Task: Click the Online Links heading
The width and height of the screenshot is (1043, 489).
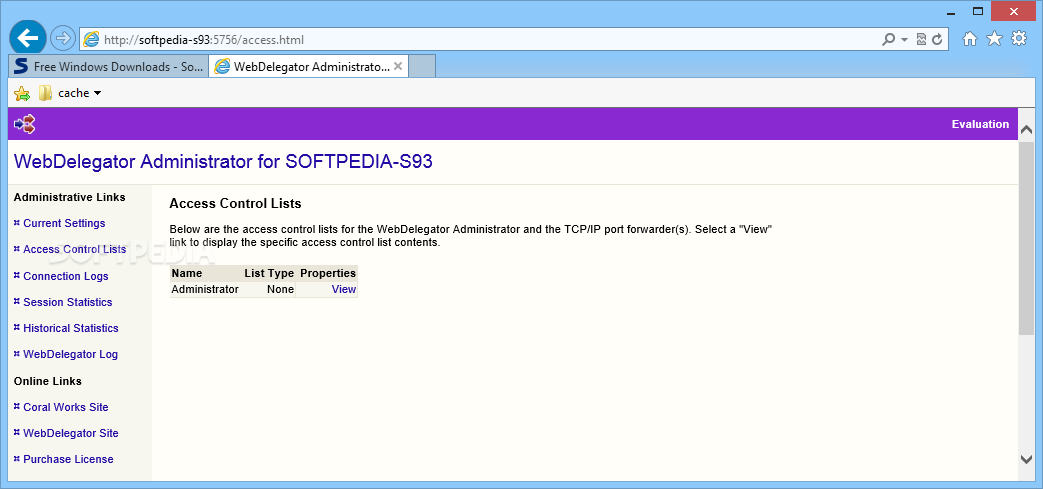Action: (48, 381)
